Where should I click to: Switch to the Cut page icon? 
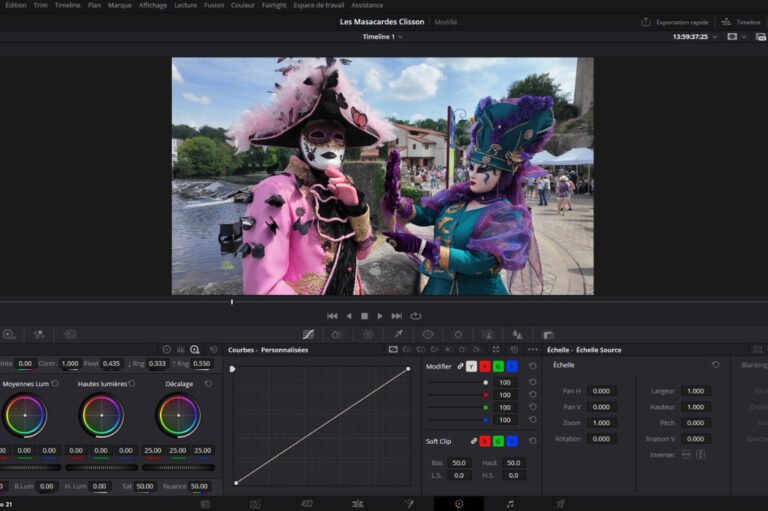307,504
